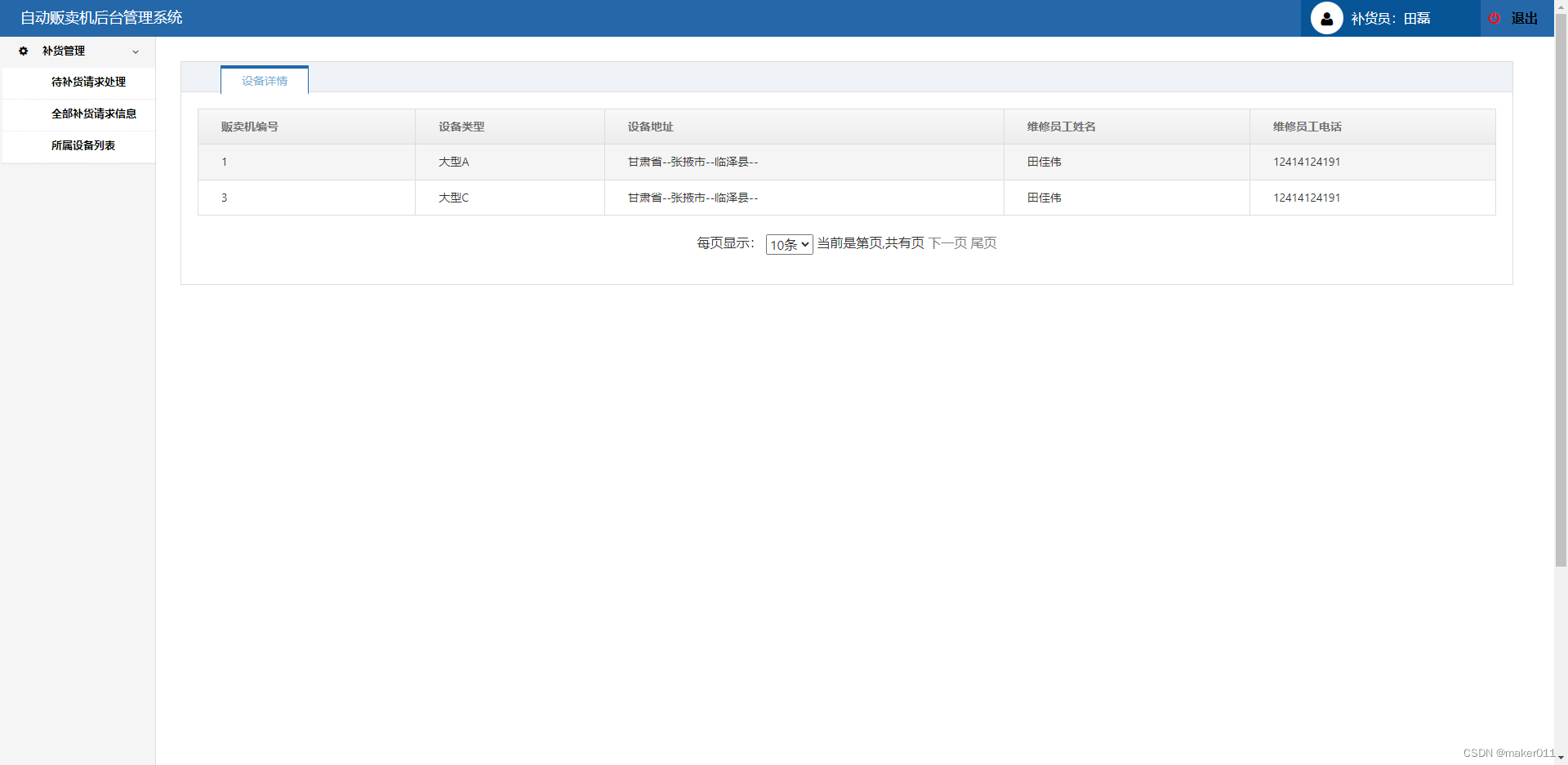Click the scrollbar down arrow at bottom

[1561, 758]
